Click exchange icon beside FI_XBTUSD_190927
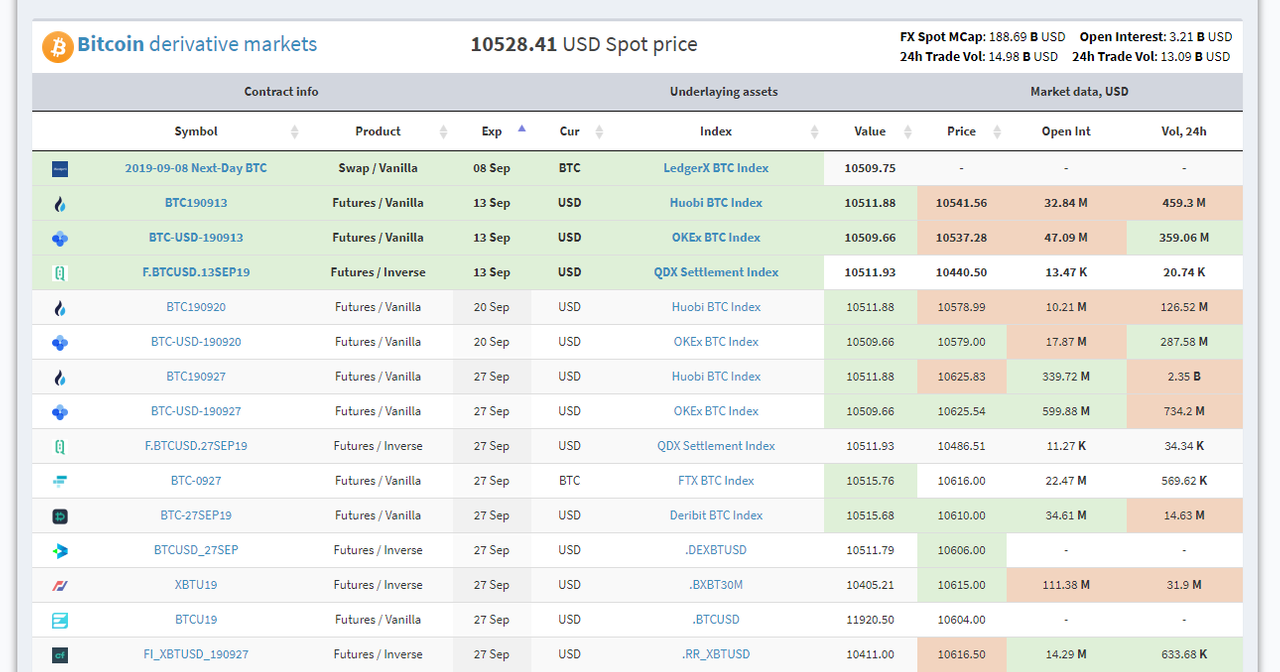Image resolution: width=1280 pixels, height=672 pixels. (x=60, y=655)
